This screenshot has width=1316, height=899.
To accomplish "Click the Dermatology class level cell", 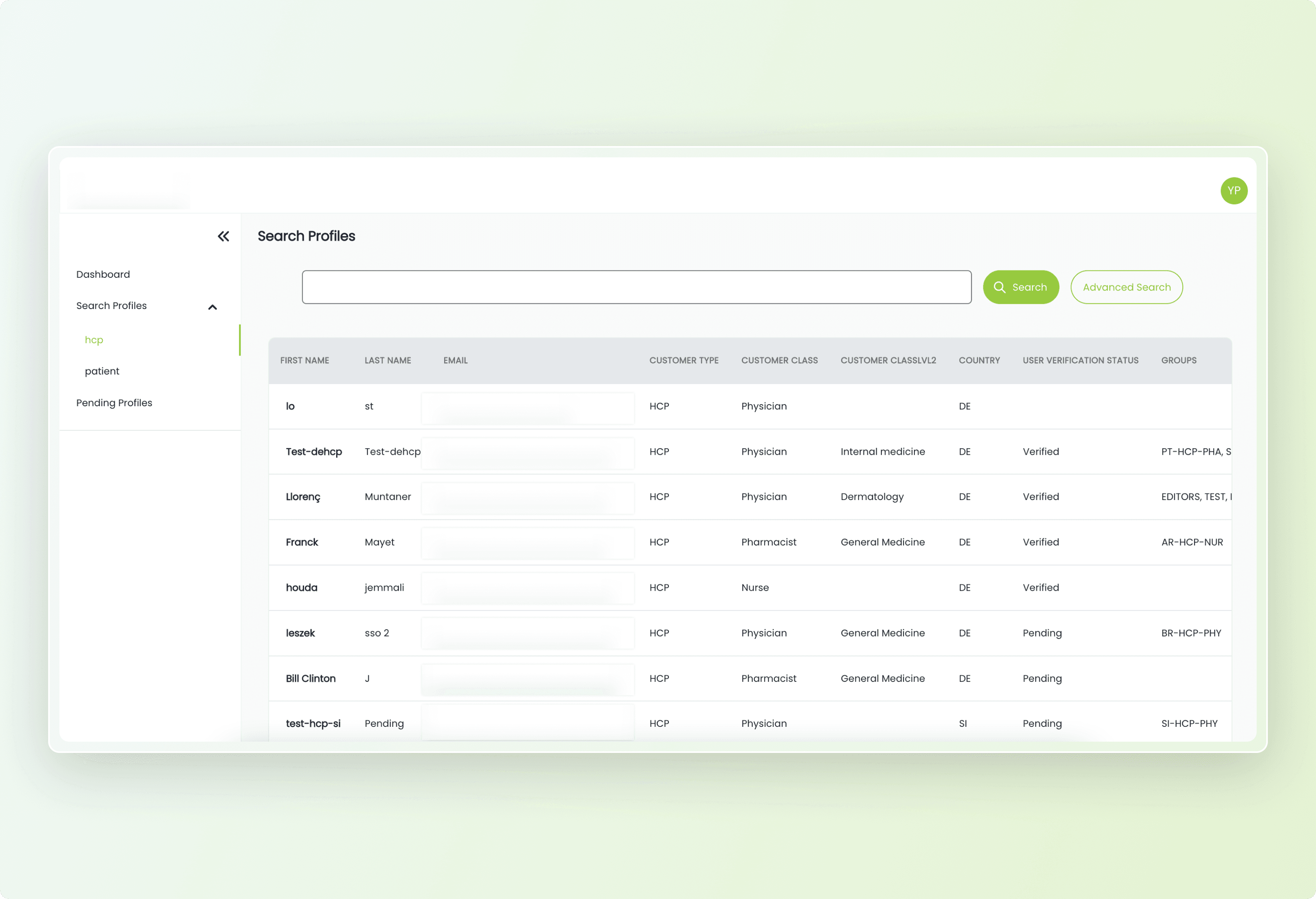I will [872, 497].
